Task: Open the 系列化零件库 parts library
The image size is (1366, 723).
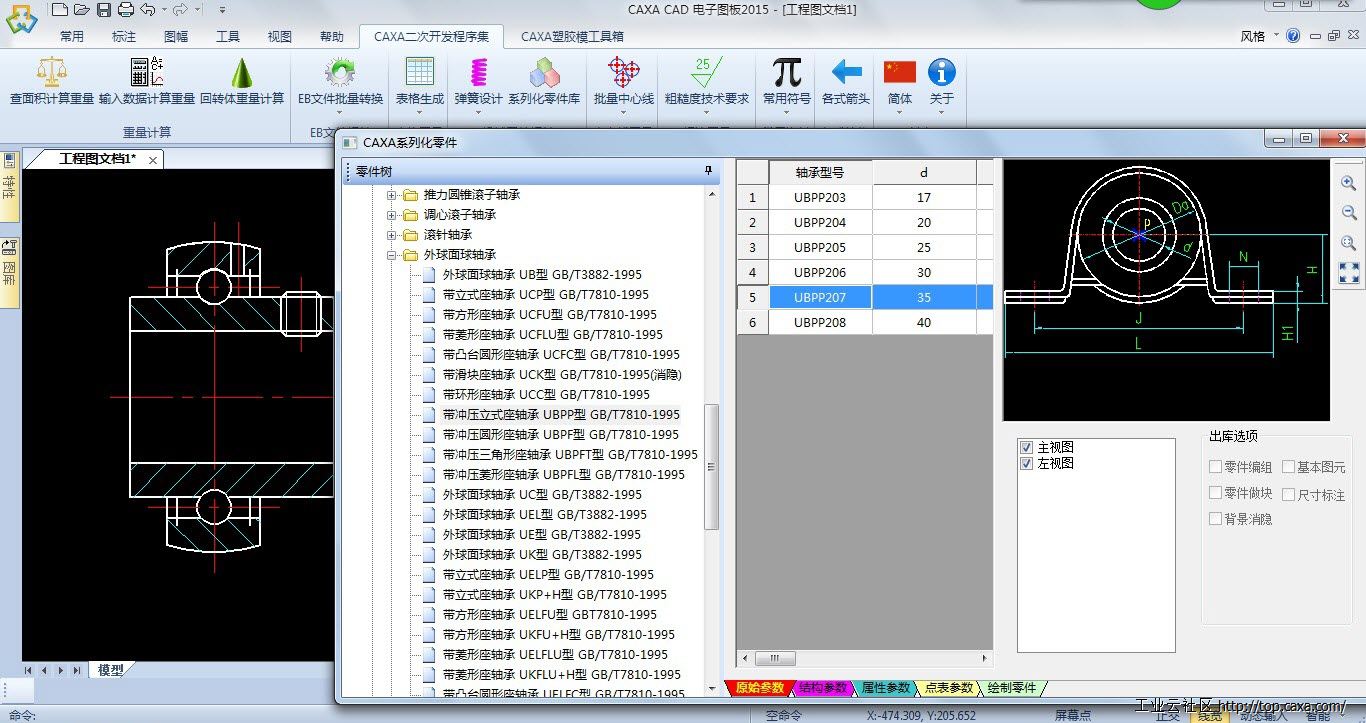Action: point(544,73)
